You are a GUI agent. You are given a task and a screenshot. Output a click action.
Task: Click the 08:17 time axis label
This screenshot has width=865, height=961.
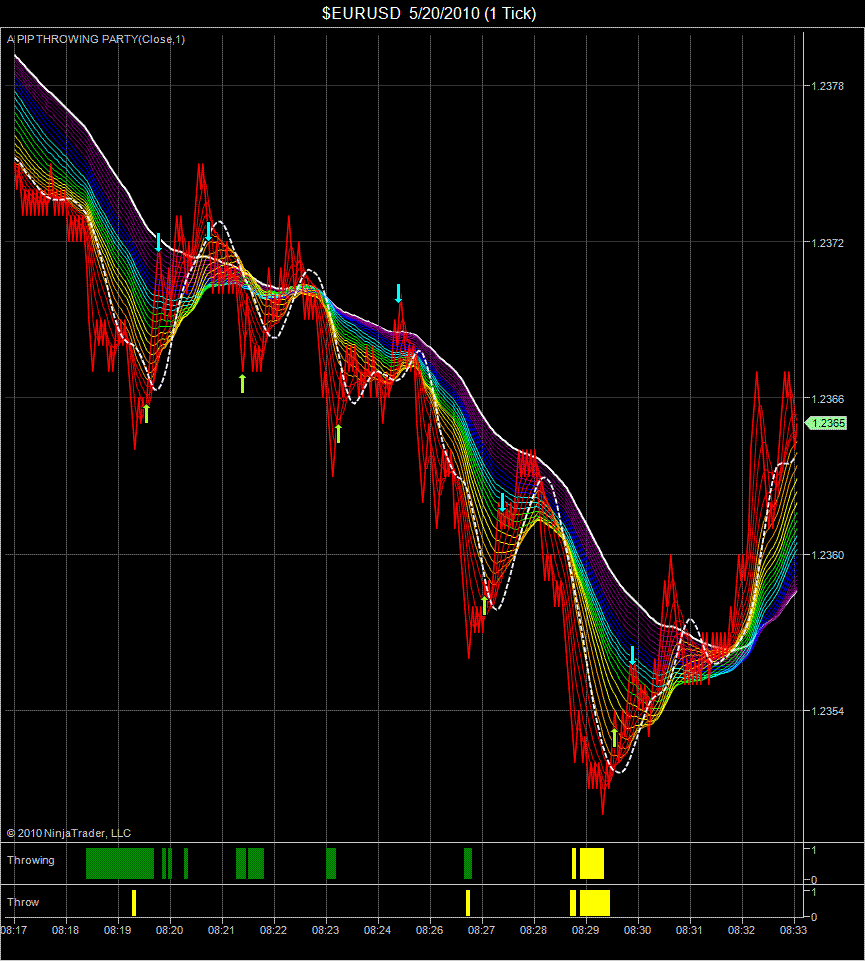tap(13, 930)
